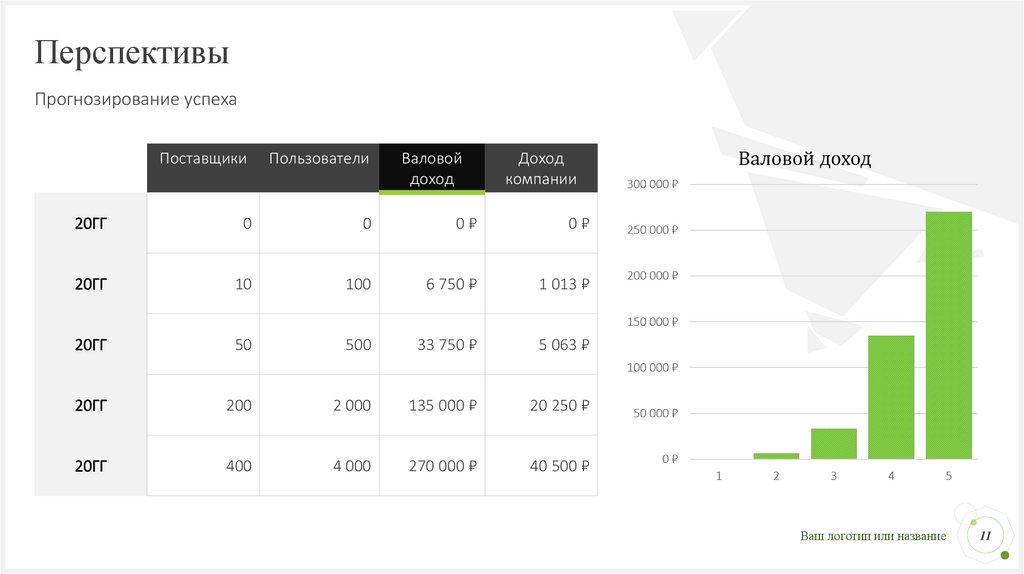Select the small bar above label 2
This screenshot has width=1024, height=574.
(776, 455)
